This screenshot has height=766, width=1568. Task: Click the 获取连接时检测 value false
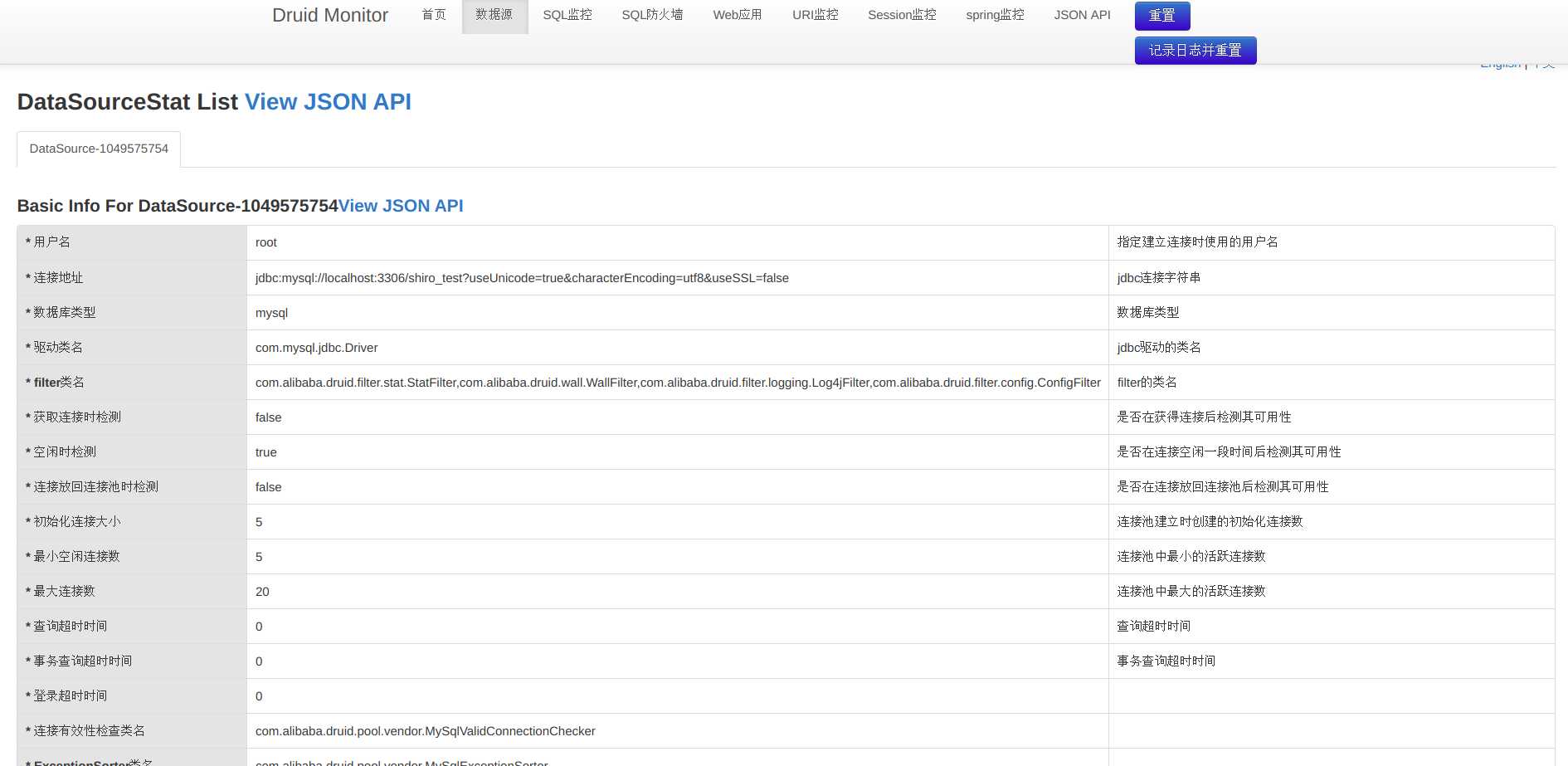point(268,417)
